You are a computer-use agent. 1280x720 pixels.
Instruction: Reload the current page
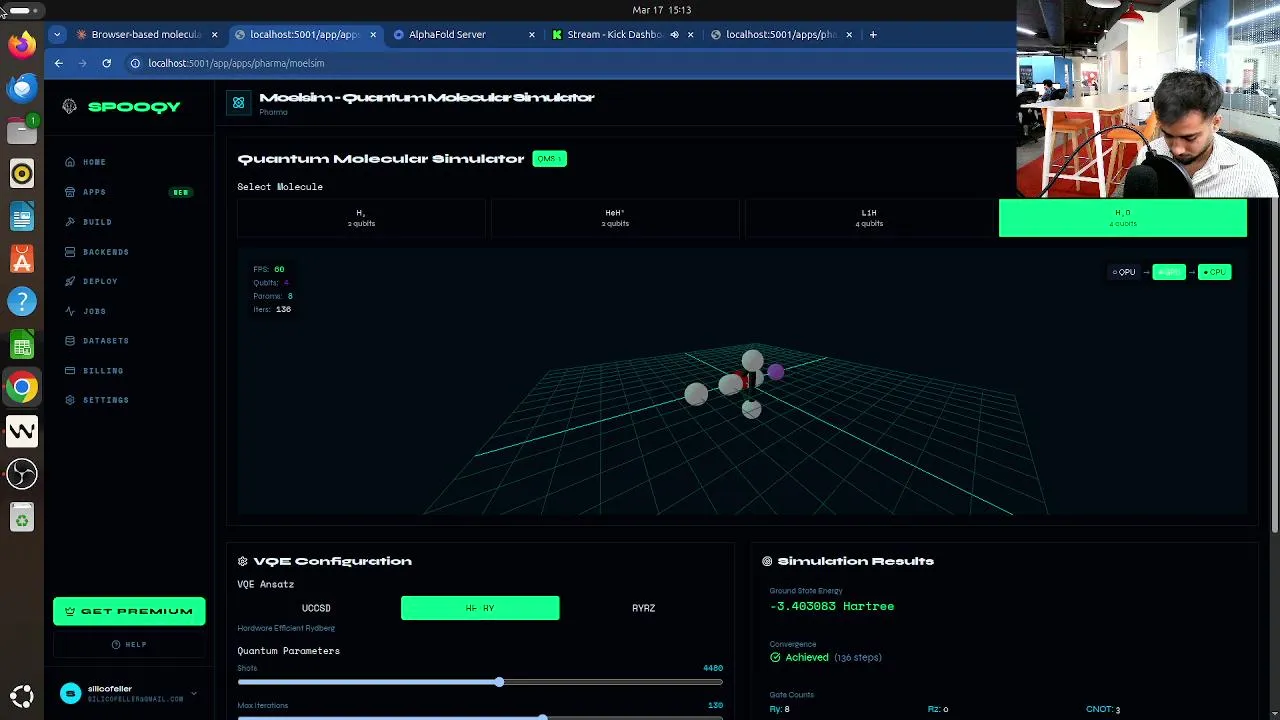[106, 63]
